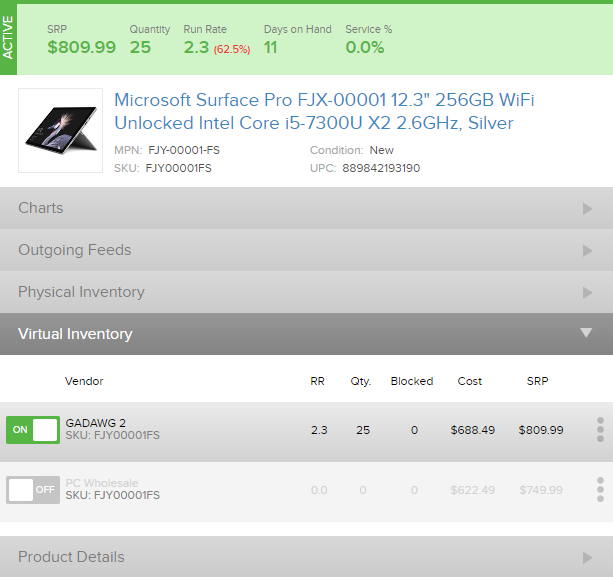Expand the Physical Inventory section arrow

[587, 292]
